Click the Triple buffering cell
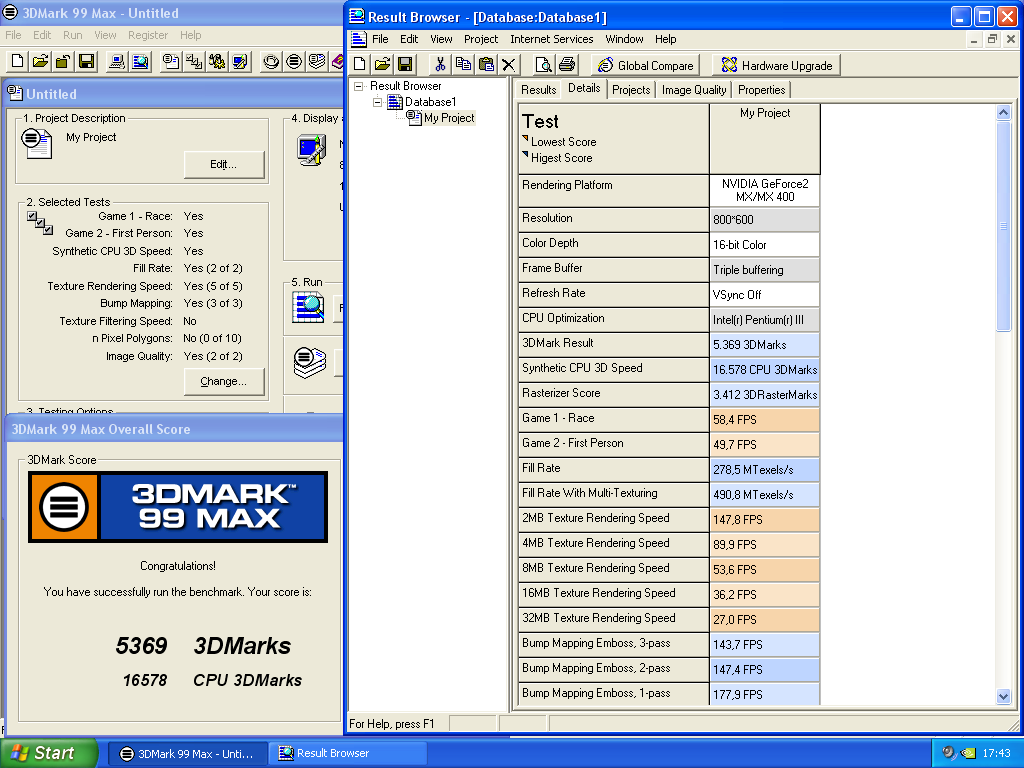Image resolution: width=1024 pixels, height=768 pixels. click(765, 270)
